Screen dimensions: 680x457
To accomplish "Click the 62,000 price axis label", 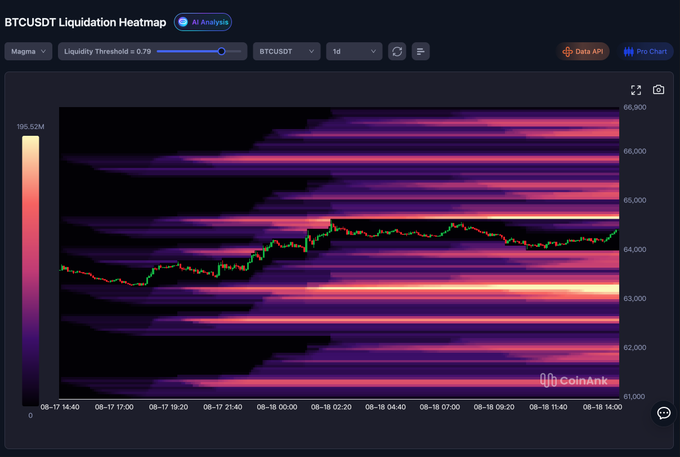I will point(634,347).
